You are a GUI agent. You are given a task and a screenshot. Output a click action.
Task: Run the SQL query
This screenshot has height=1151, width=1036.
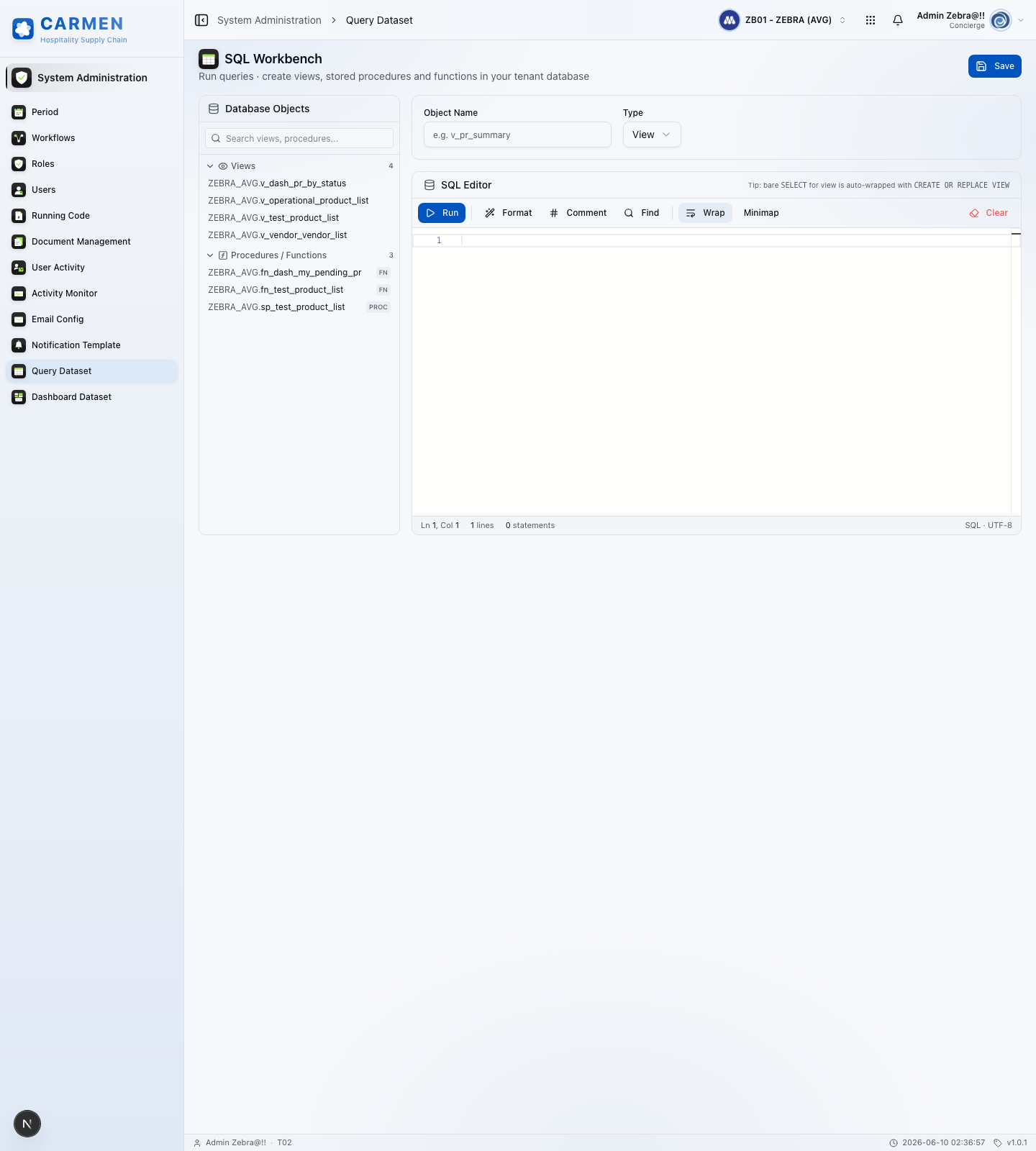(x=442, y=213)
